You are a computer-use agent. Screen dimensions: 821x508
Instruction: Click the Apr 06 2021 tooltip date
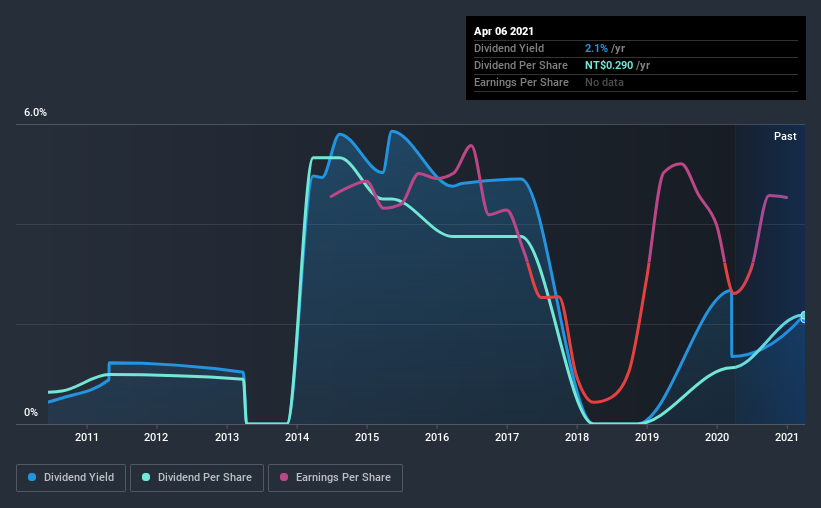click(504, 31)
